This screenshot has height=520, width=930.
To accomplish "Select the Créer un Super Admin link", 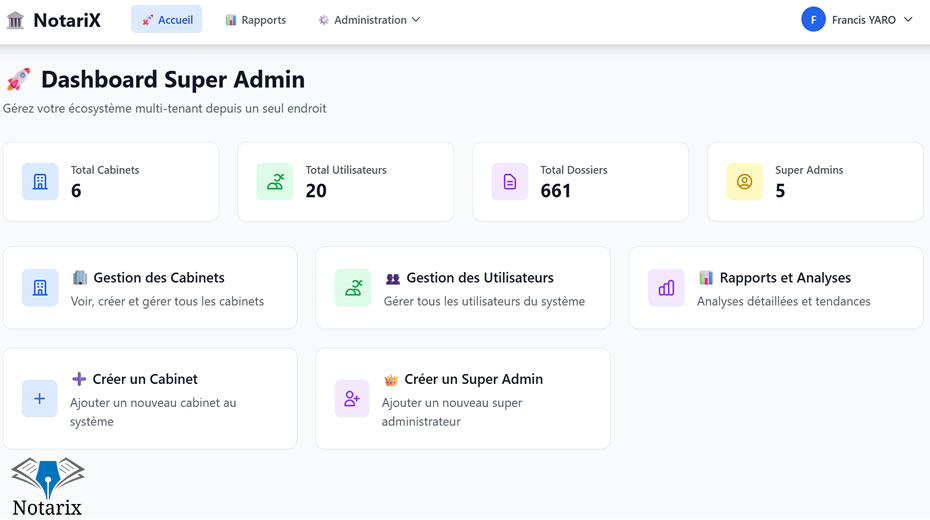I will point(473,379).
